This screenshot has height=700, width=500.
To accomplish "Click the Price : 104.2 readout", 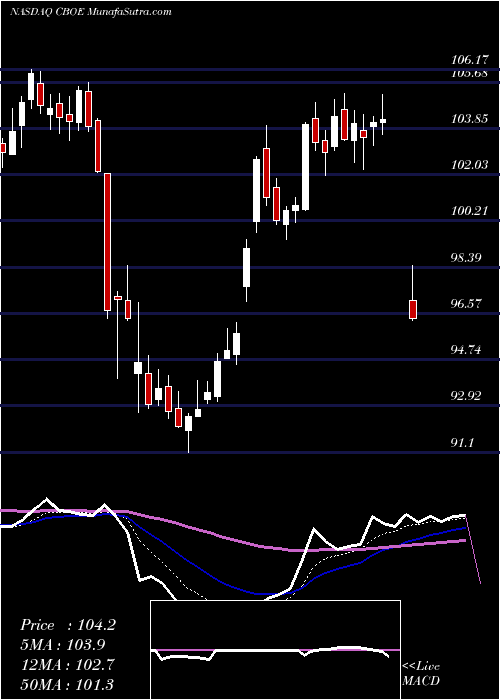I will (x=68, y=625).
